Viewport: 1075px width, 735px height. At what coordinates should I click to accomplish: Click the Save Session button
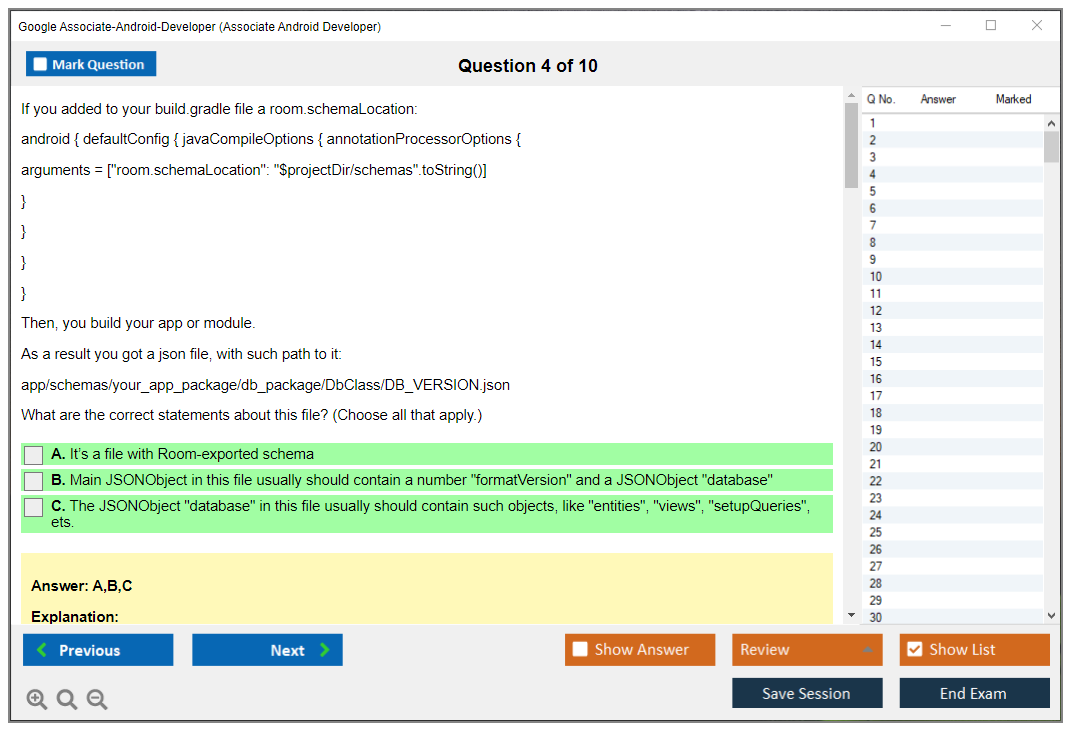tap(806, 694)
